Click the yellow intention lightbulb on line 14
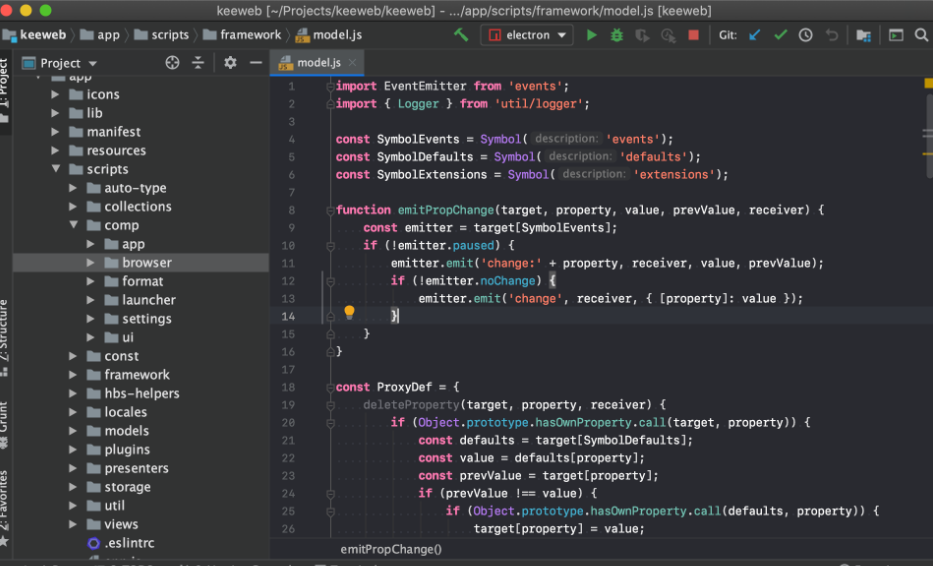933x566 pixels. click(349, 312)
